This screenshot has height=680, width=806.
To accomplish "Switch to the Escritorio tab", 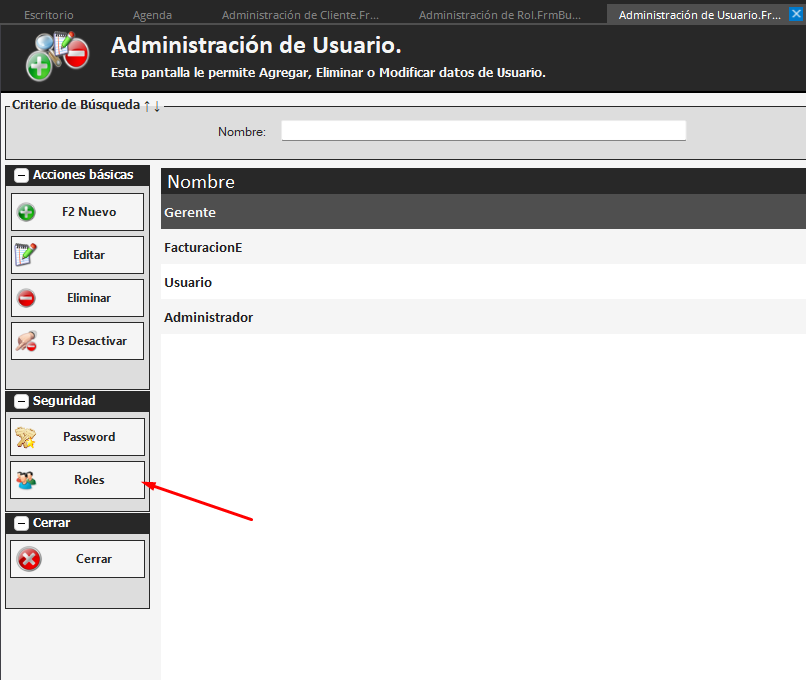I will pos(48,15).
